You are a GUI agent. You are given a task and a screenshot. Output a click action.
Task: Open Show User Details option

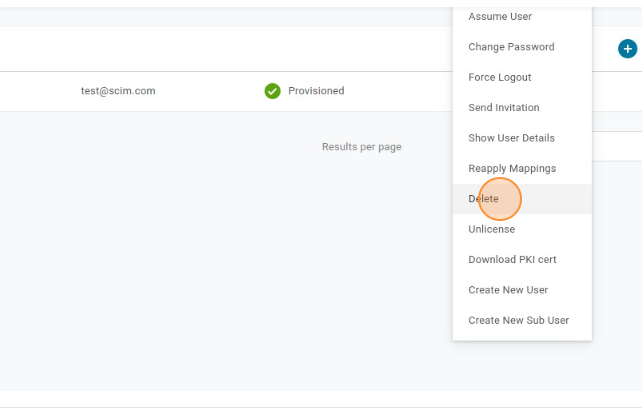point(522,138)
